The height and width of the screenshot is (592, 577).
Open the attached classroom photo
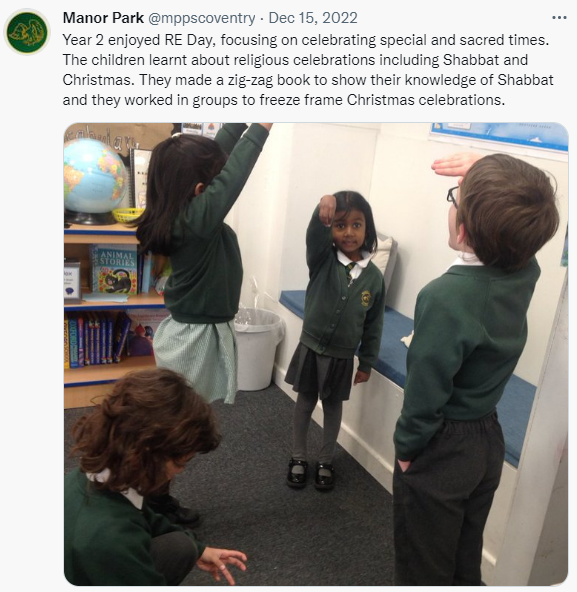point(316,354)
